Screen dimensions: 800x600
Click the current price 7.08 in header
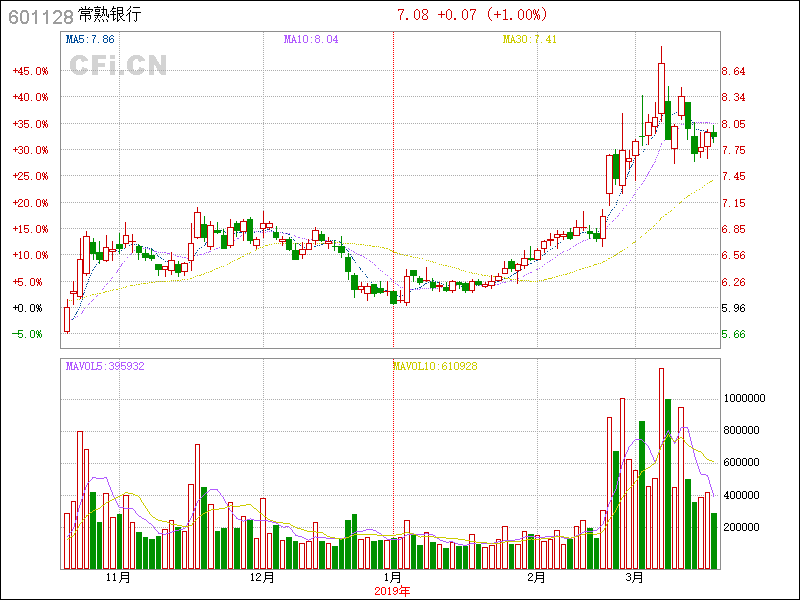point(412,15)
